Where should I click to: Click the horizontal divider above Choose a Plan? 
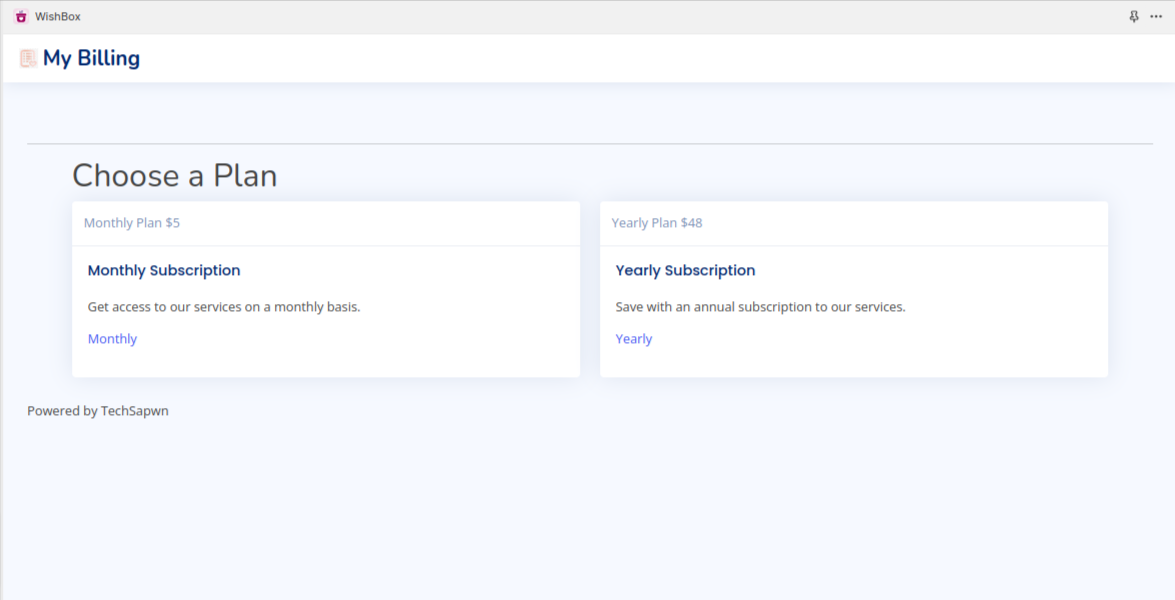click(x=590, y=144)
